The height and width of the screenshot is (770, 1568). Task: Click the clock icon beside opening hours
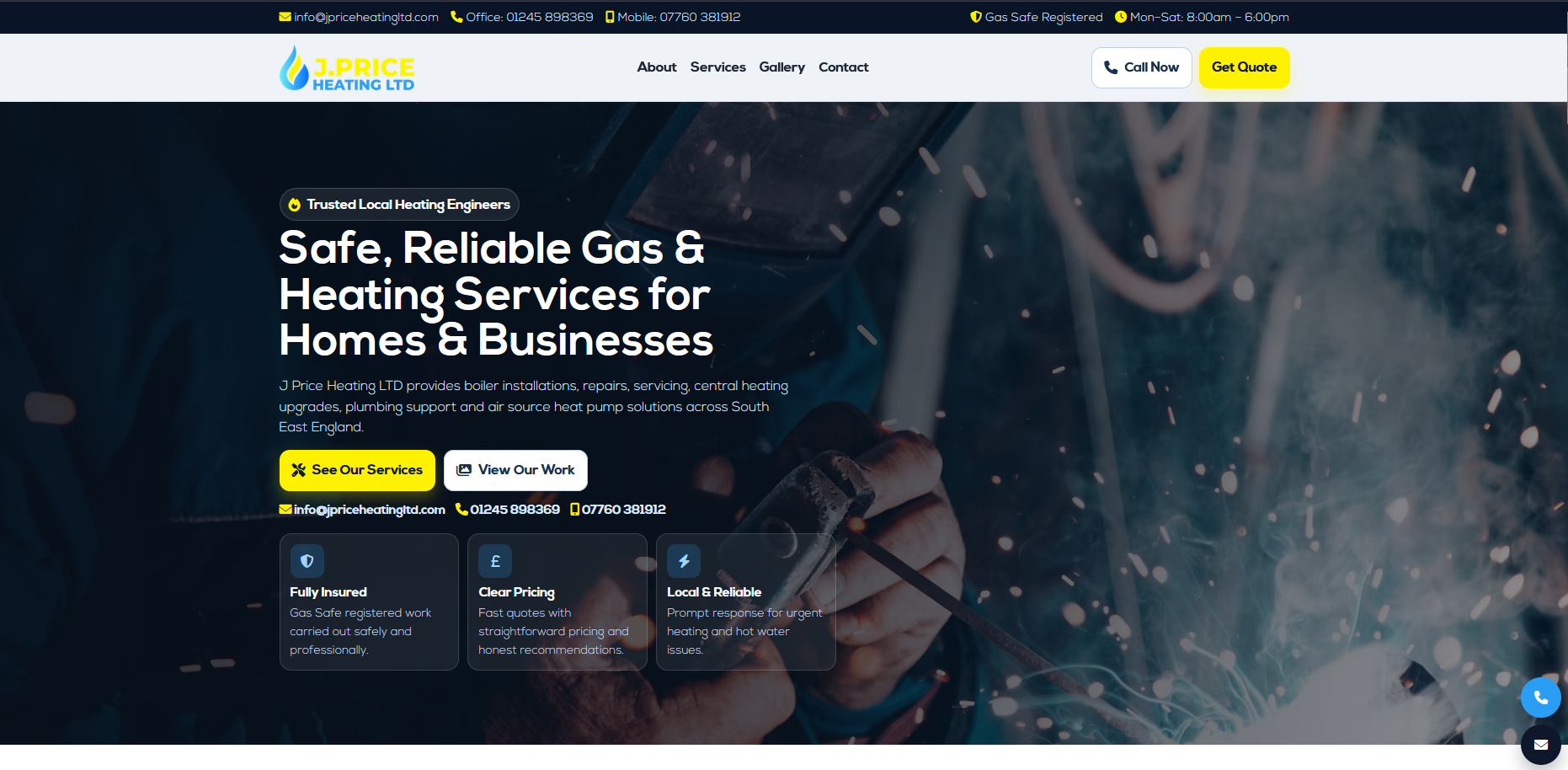point(1121,17)
